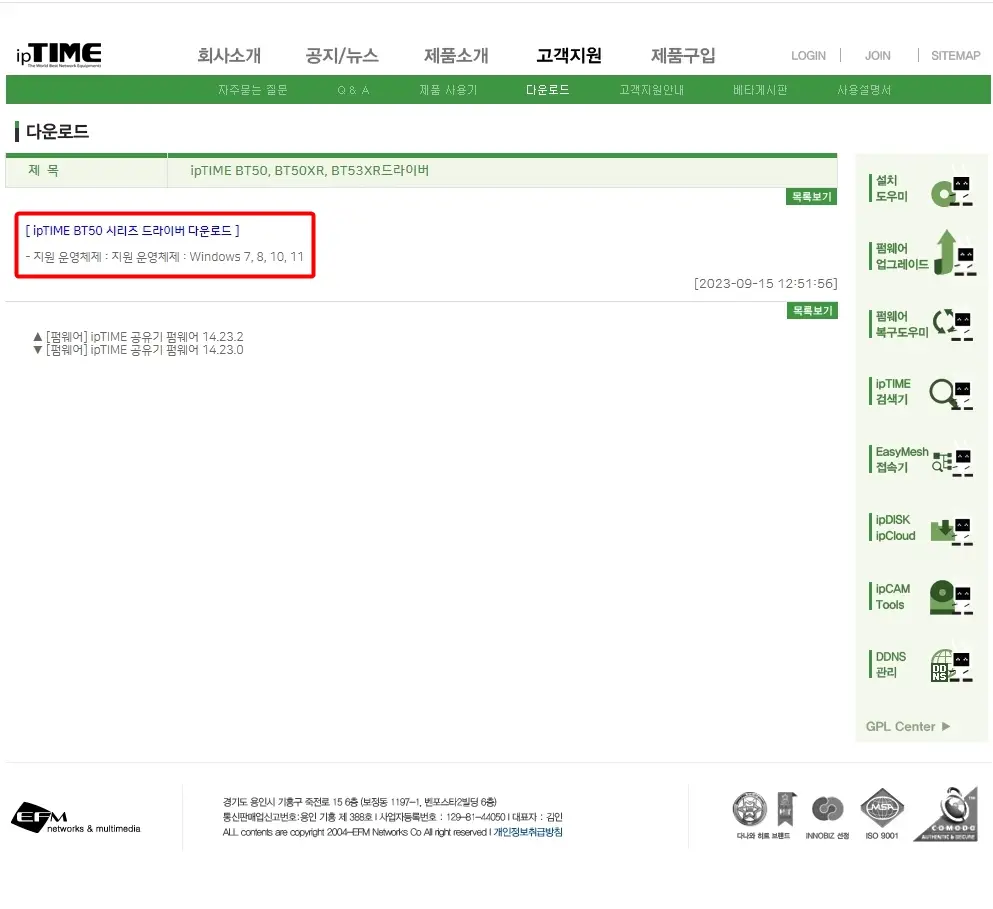Viewport: 993px width, 909px height.
Task: Select 사용설명서 submenu
Action: 864,90
